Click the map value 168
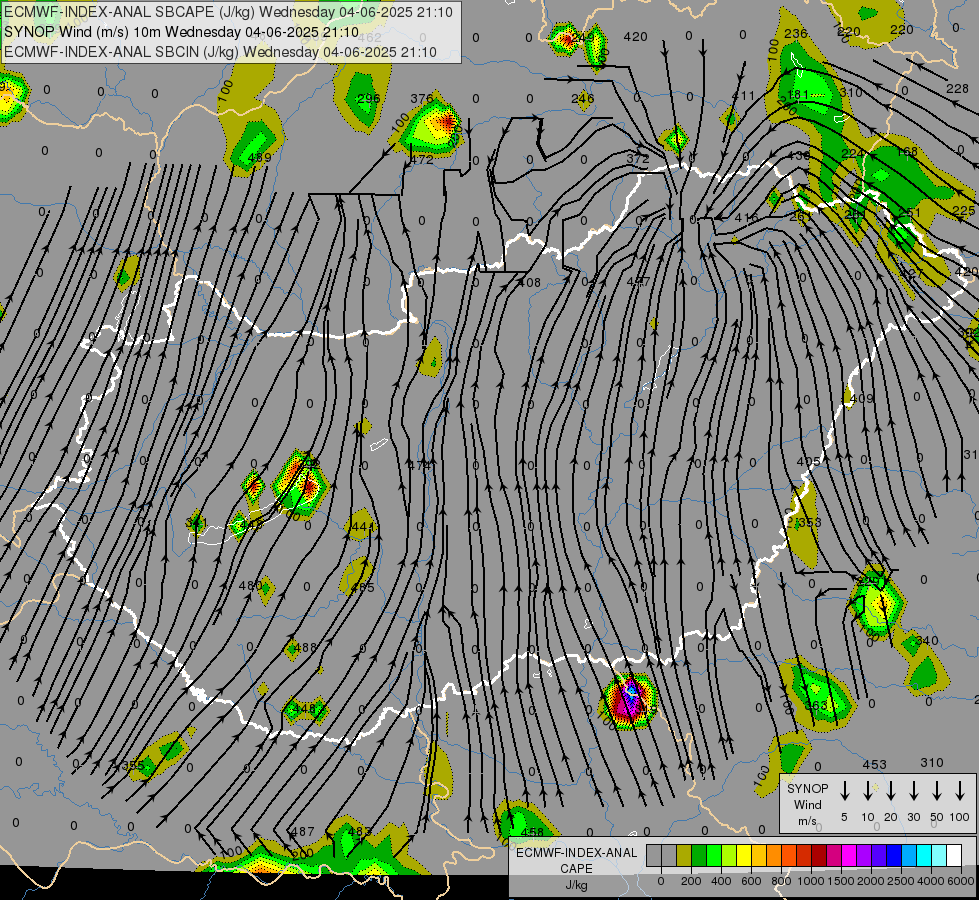The image size is (979, 900). [x=907, y=152]
